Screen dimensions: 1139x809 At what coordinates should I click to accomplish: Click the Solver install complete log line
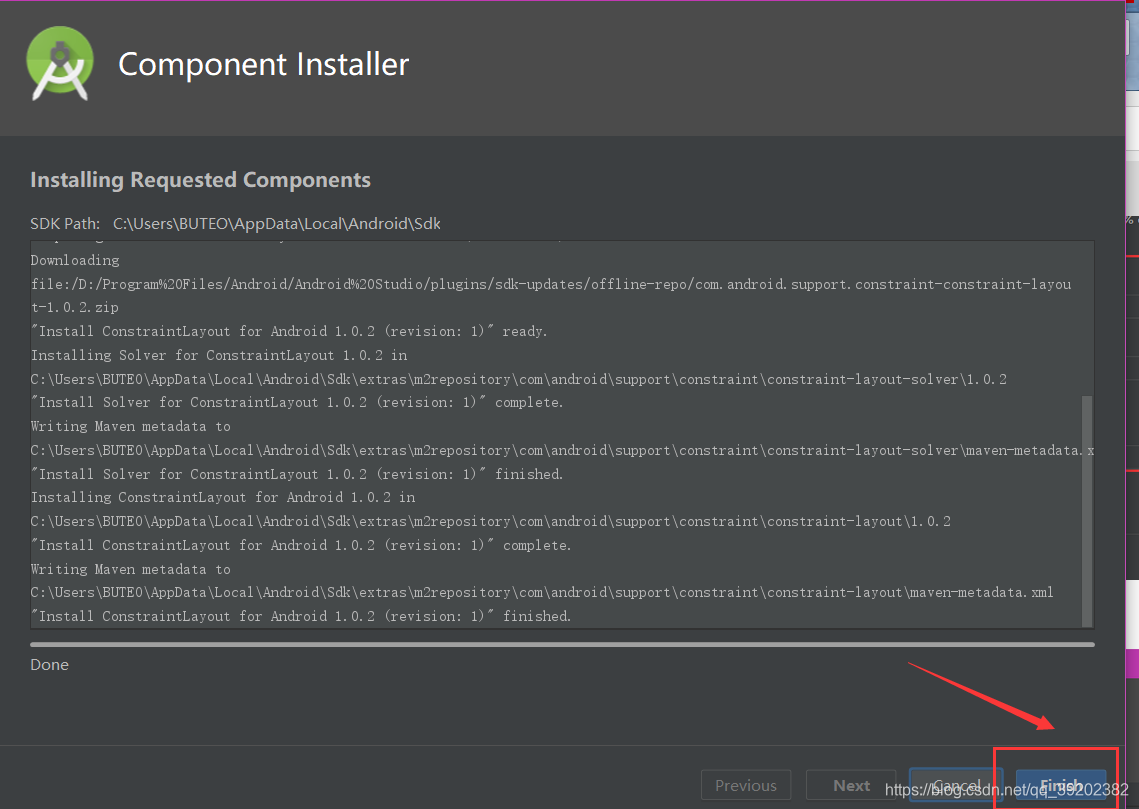pos(297,402)
